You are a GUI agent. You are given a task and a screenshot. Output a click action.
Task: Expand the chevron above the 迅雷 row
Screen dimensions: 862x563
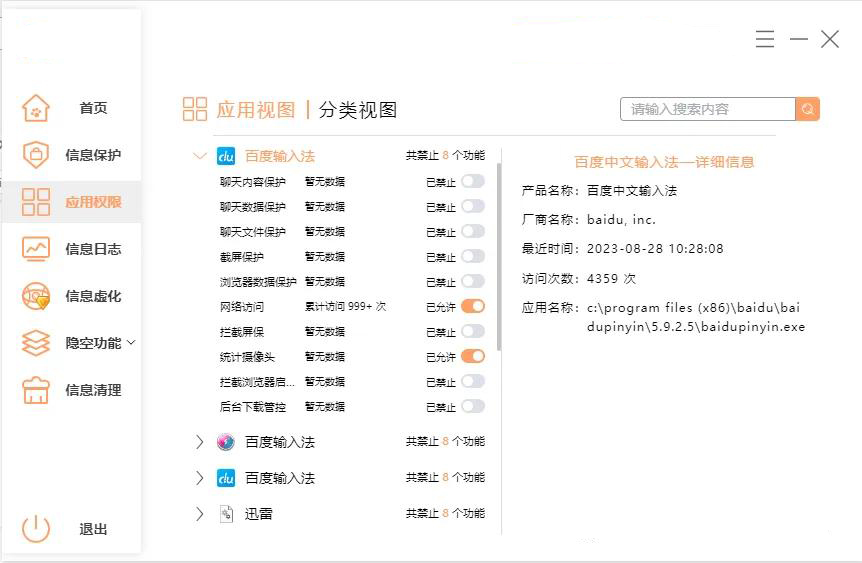pyautogui.click(x=200, y=478)
